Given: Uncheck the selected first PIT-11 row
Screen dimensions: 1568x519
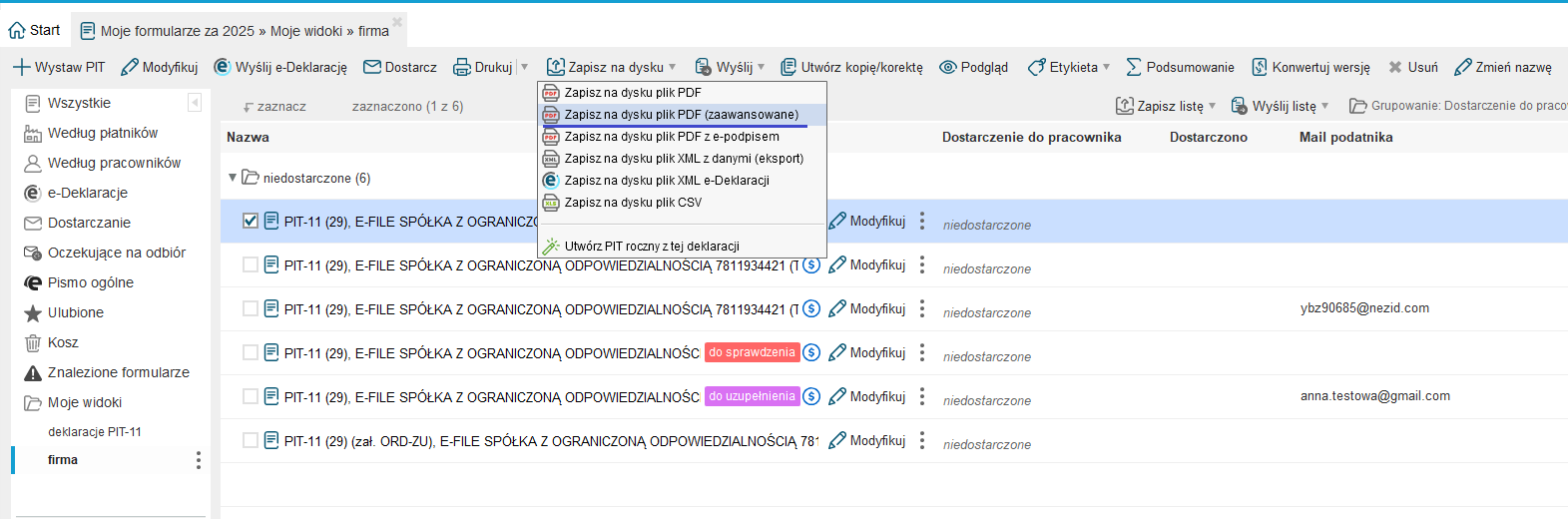Looking at the screenshot, I should point(251,221).
